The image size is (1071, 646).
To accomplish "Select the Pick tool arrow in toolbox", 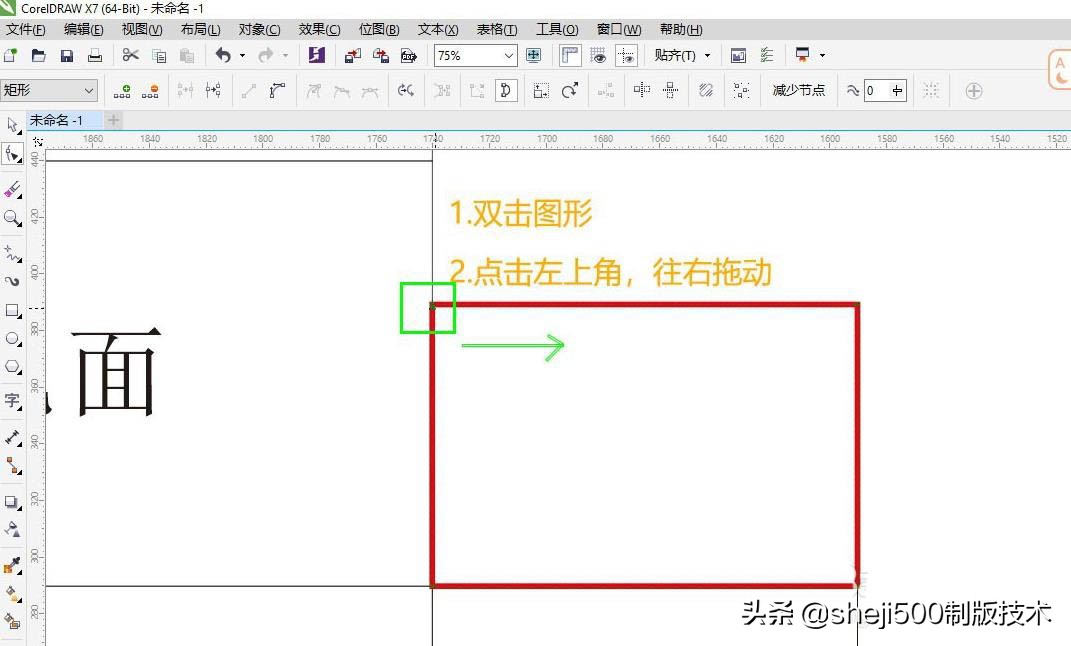I will coord(12,125).
